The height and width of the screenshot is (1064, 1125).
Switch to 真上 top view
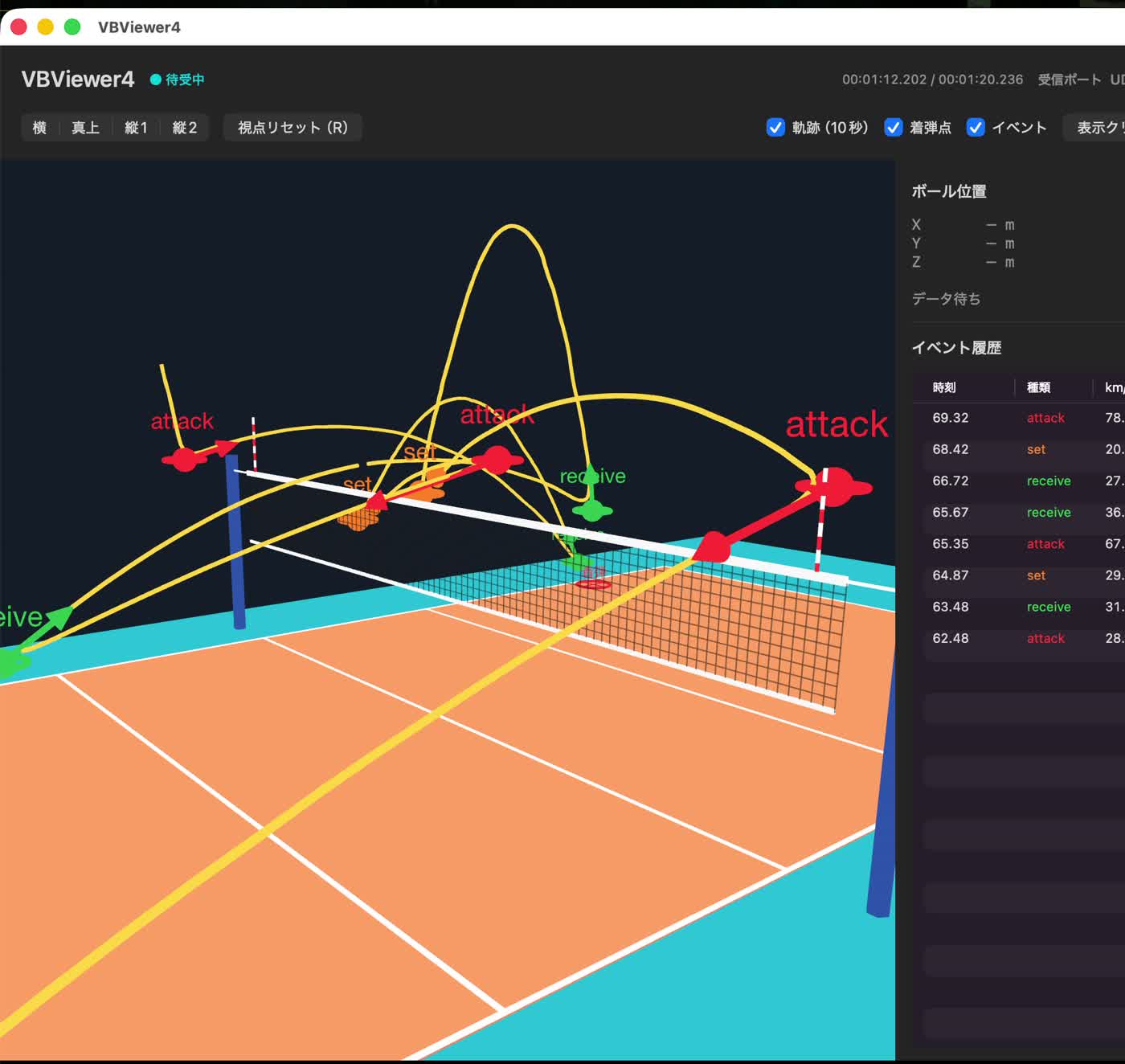click(85, 128)
